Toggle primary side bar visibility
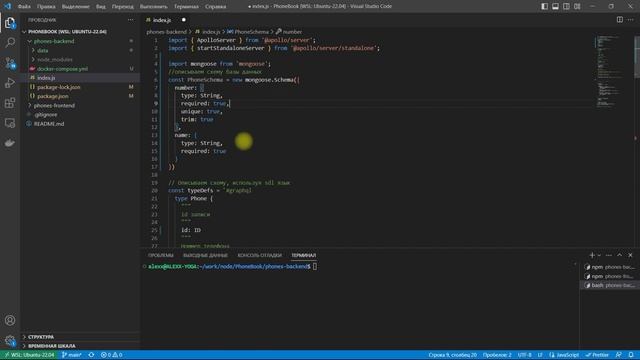The width and height of the screenshot is (640, 360). click(x=544, y=6)
